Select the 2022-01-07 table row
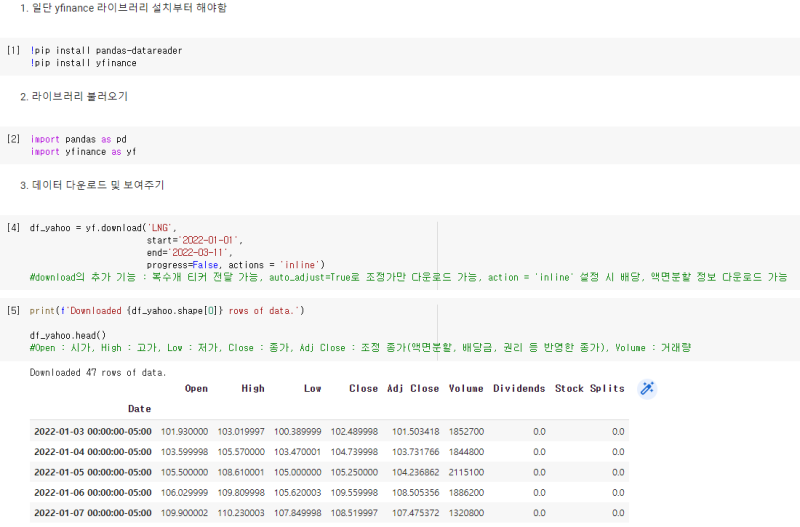 click(x=329, y=513)
